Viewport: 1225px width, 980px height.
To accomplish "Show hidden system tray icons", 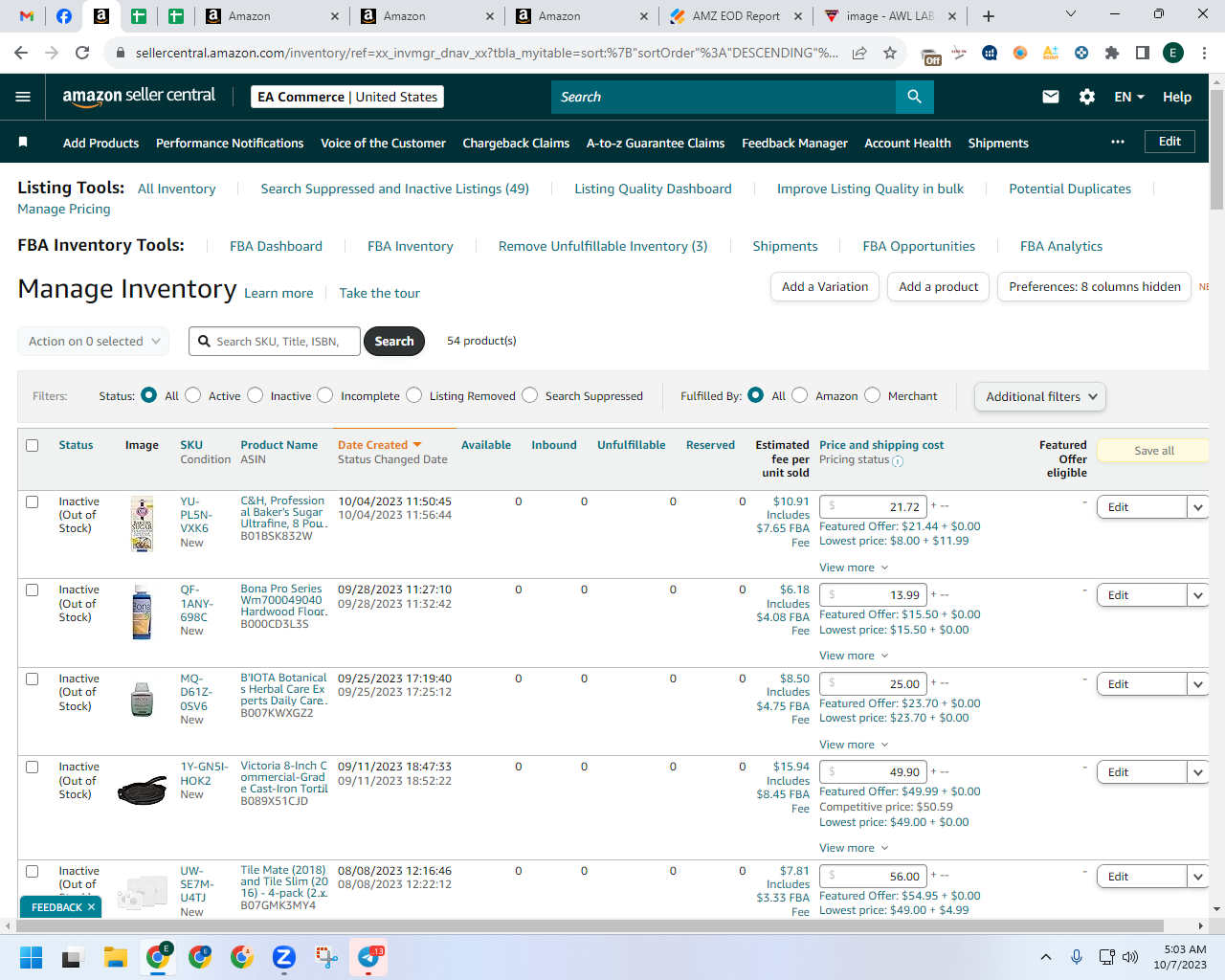I will pyautogui.click(x=1046, y=957).
